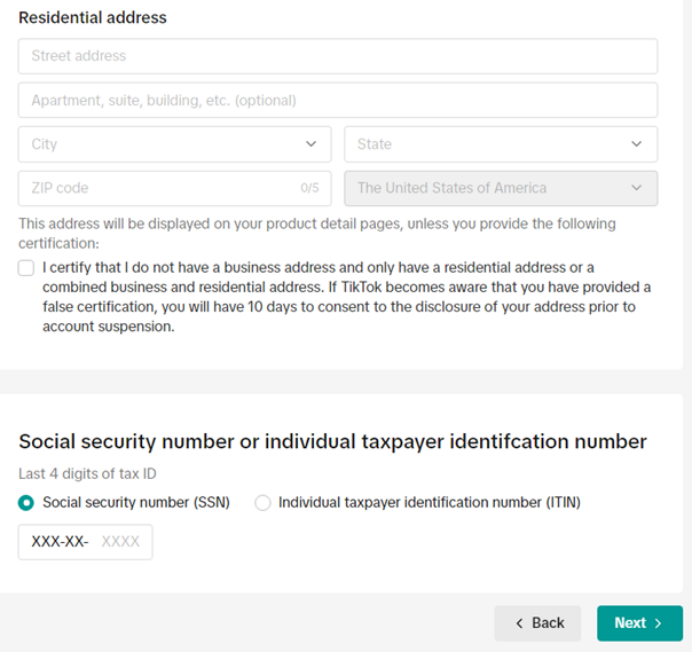Click the chevron arrow in the City field
The image size is (692, 652).
(x=311, y=144)
